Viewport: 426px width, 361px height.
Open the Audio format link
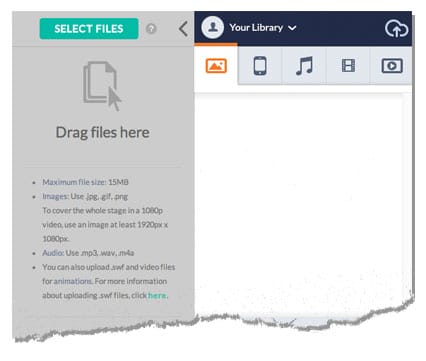(53, 253)
